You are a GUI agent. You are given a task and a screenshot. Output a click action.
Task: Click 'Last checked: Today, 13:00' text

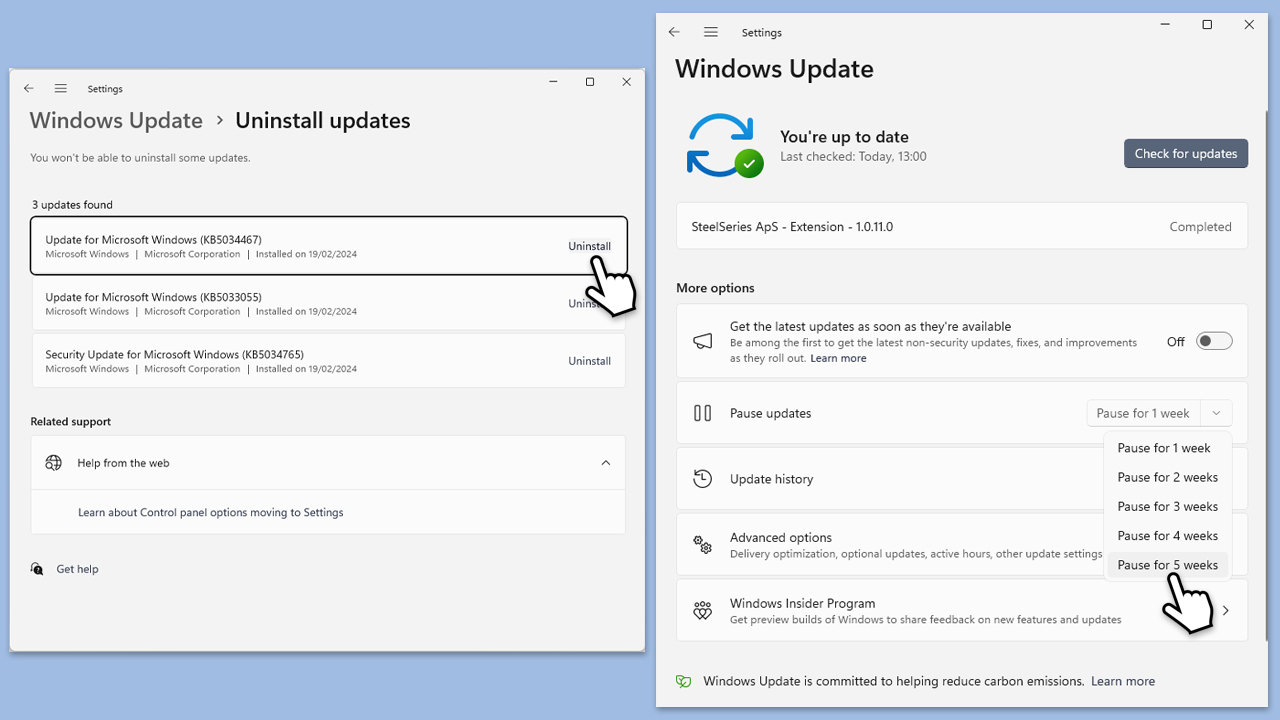[853, 157]
